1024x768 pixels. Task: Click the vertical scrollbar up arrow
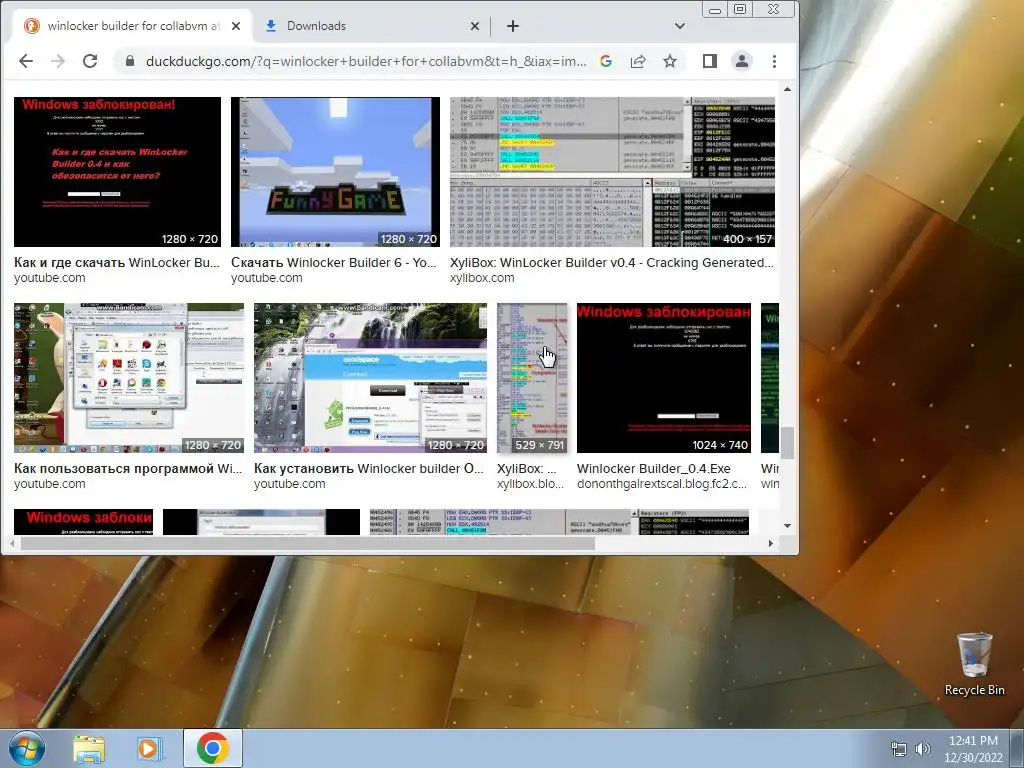point(788,89)
